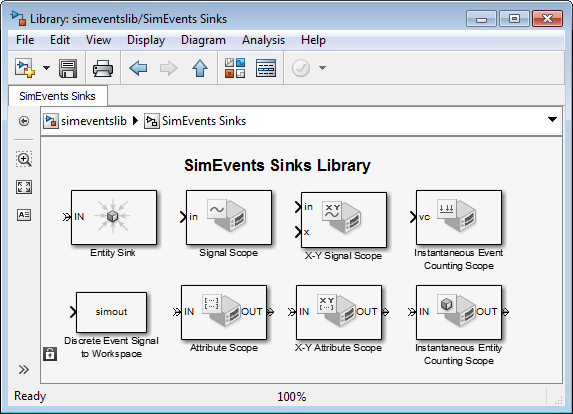Go back with the blue left arrow

(138, 68)
